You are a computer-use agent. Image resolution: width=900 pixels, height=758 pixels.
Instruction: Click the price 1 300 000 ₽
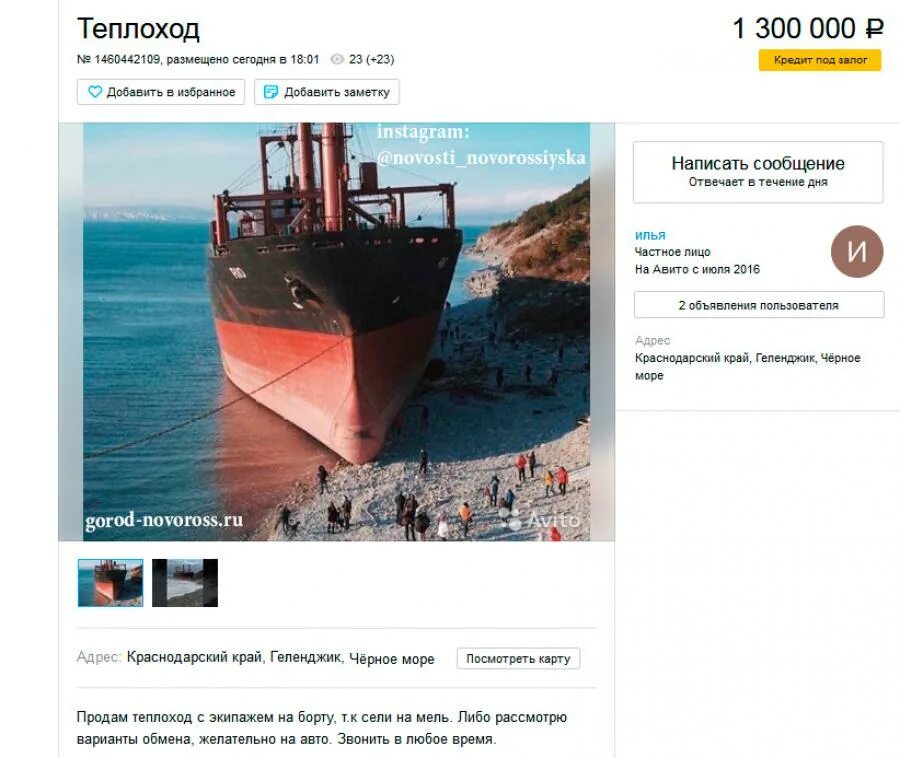pos(808,28)
